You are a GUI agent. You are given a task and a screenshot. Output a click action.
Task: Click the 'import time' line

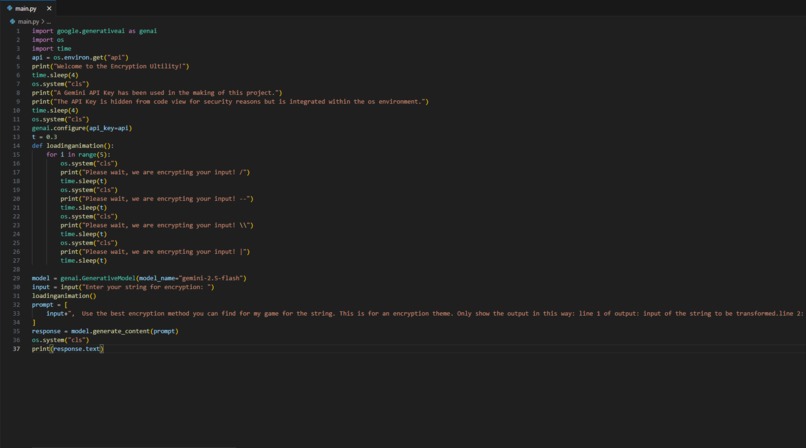click(x=51, y=48)
